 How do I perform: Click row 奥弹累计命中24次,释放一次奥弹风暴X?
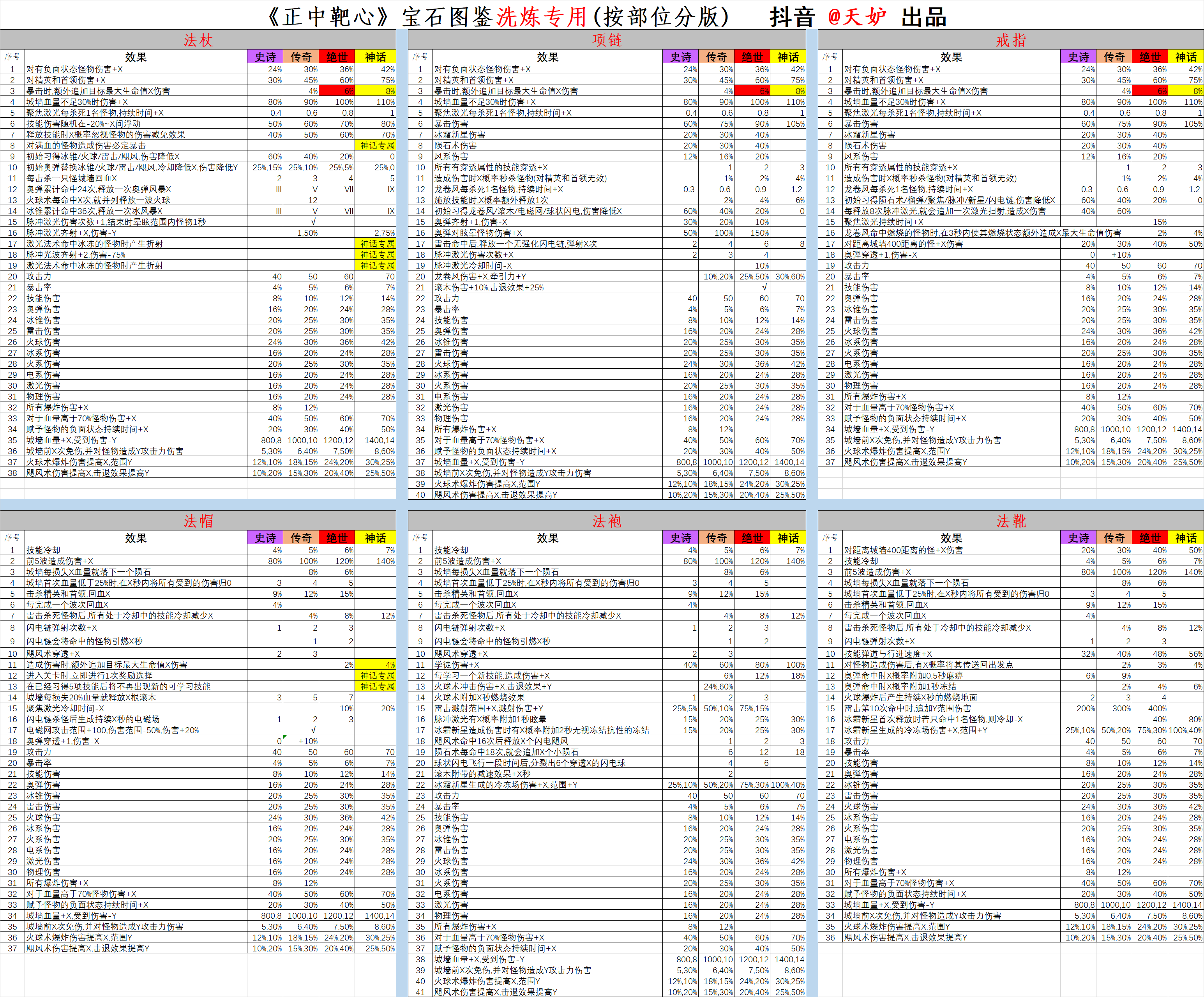(x=198, y=189)
